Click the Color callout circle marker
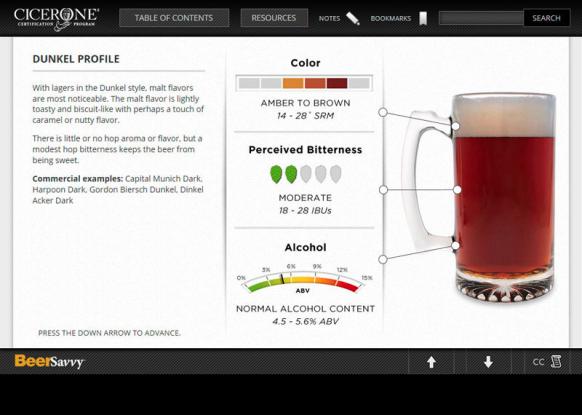Viewport: 582px width, 415px height. point(383,112)
